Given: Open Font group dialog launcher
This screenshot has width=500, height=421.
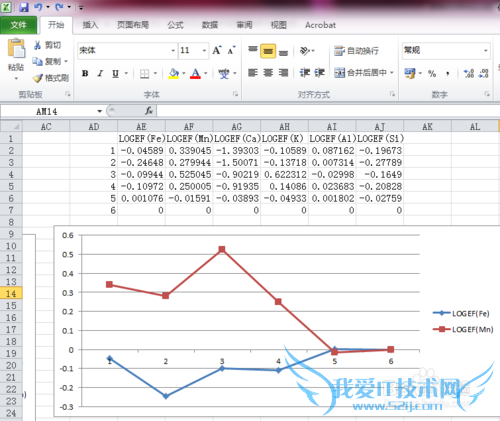Looking at the screenshot, I should tap(235, 94).
